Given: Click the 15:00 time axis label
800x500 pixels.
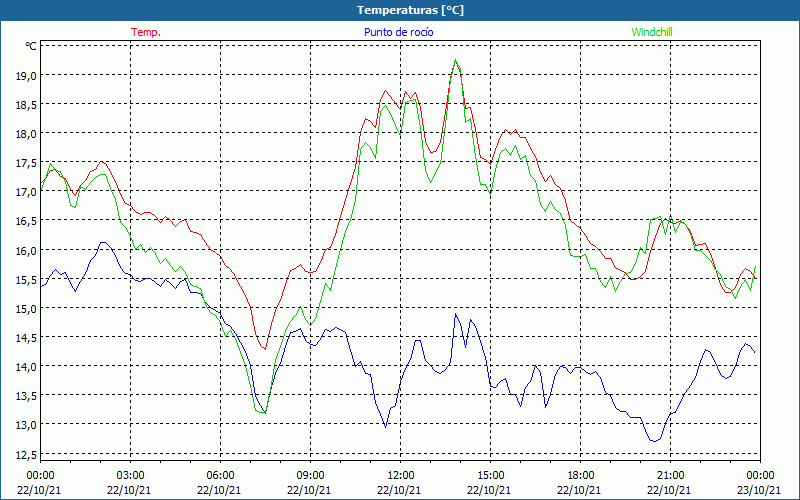Looking at the screenshot, I should (490, 476).
